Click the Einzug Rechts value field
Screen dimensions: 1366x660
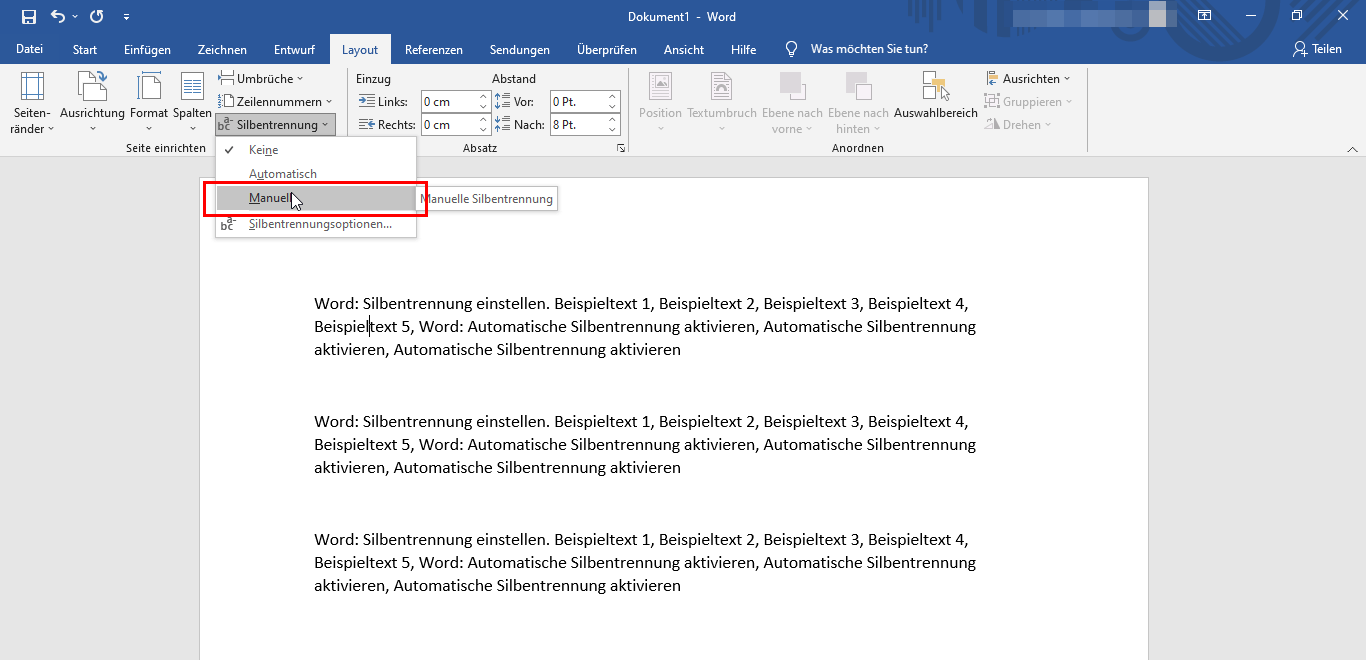click(448, 125)
